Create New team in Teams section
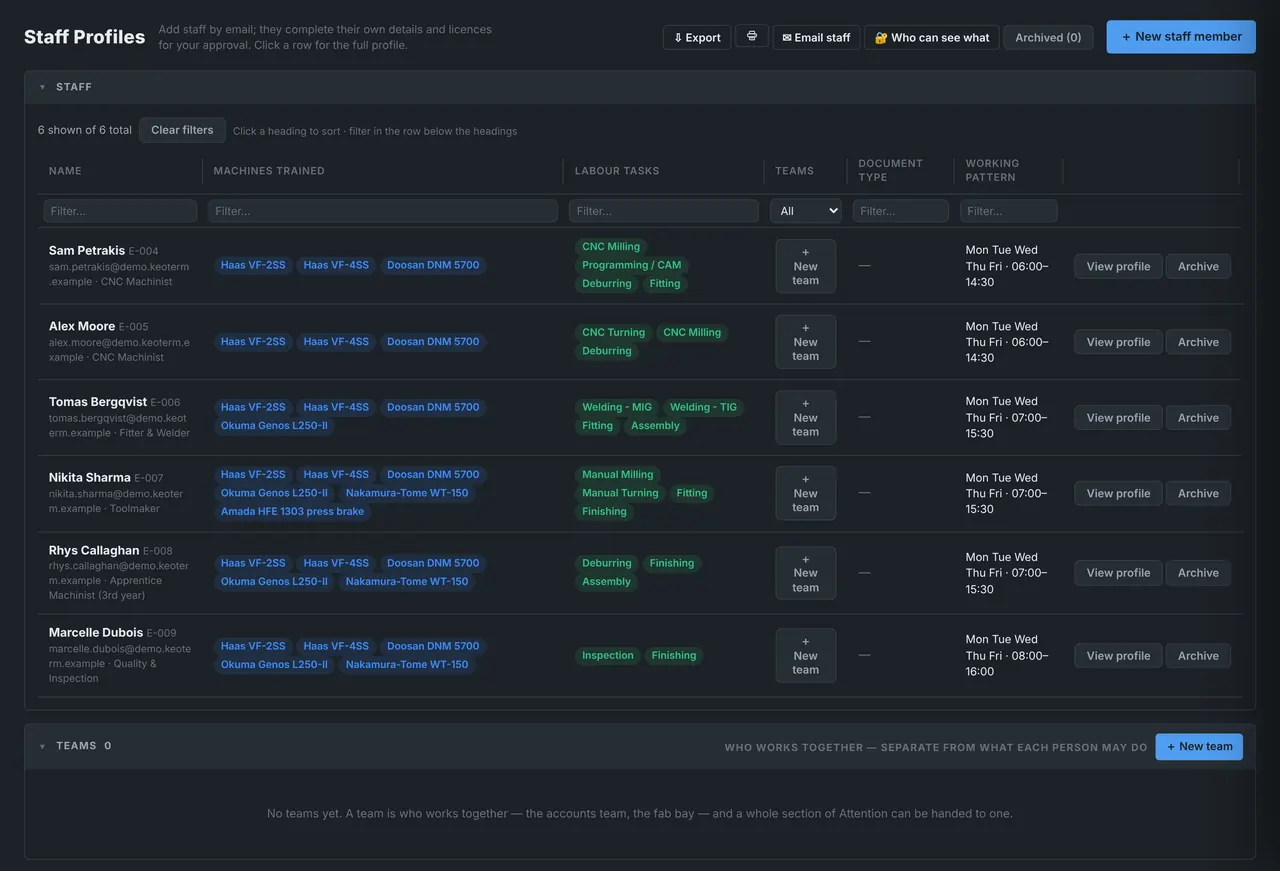This screenshot has height=871, width=1280. point(1199,746)
